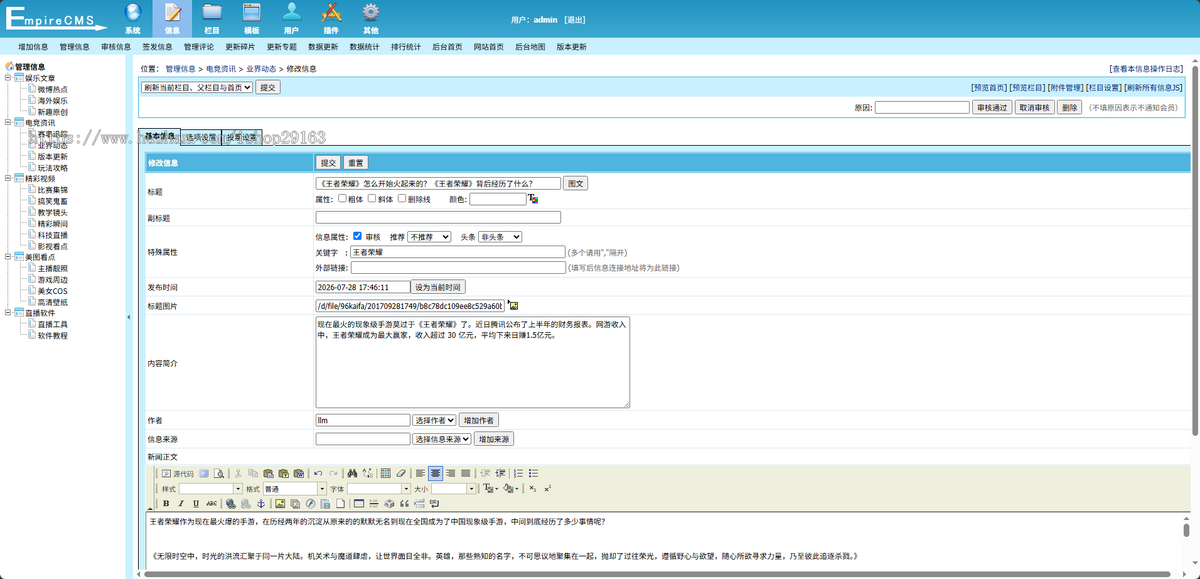The width and height of the screenshot is (1200, 579).
Task: Open the editor background color picker
Action: click(511, 488)
